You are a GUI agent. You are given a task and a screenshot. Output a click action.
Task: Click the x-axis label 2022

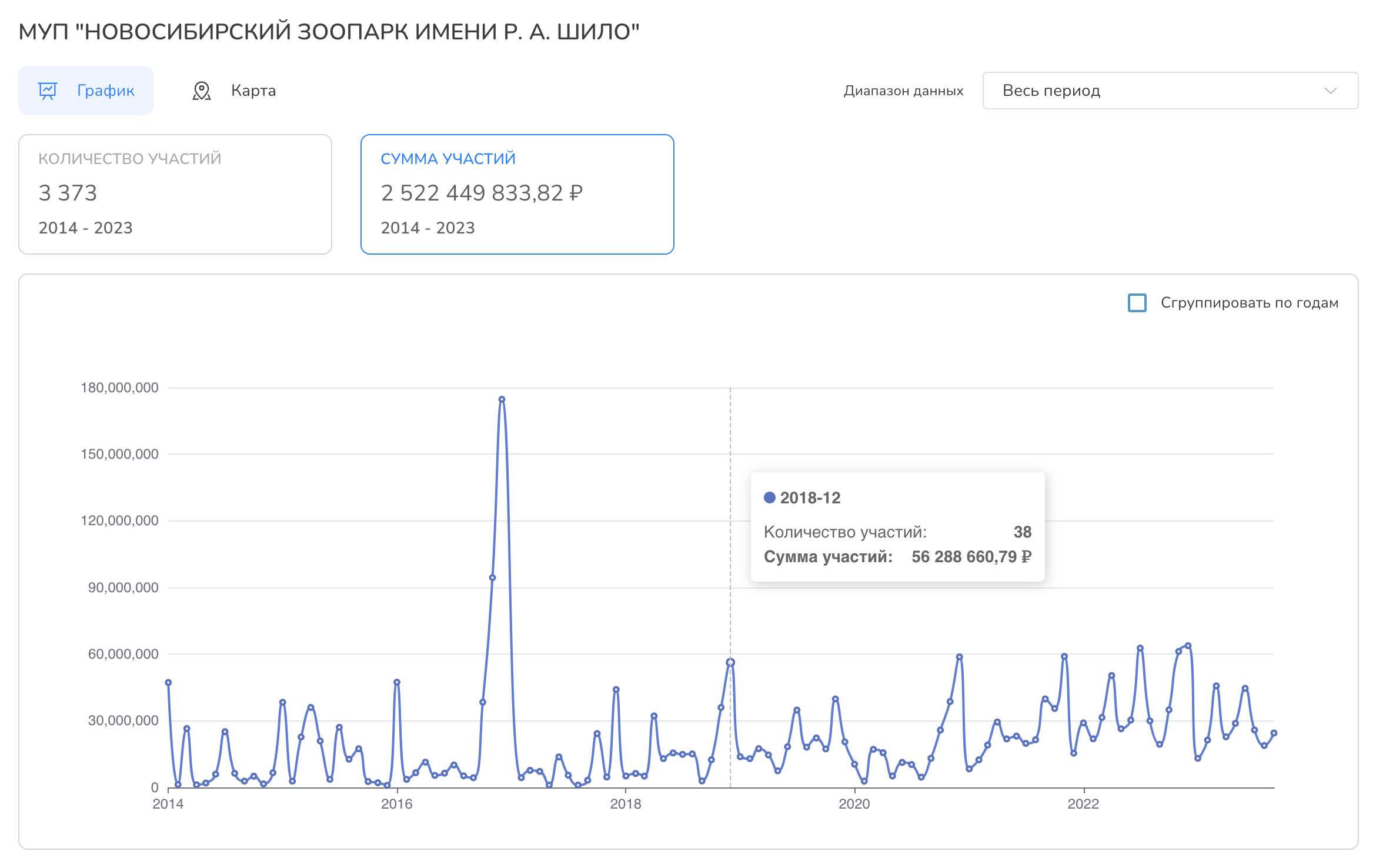(x=1083, y=804)
